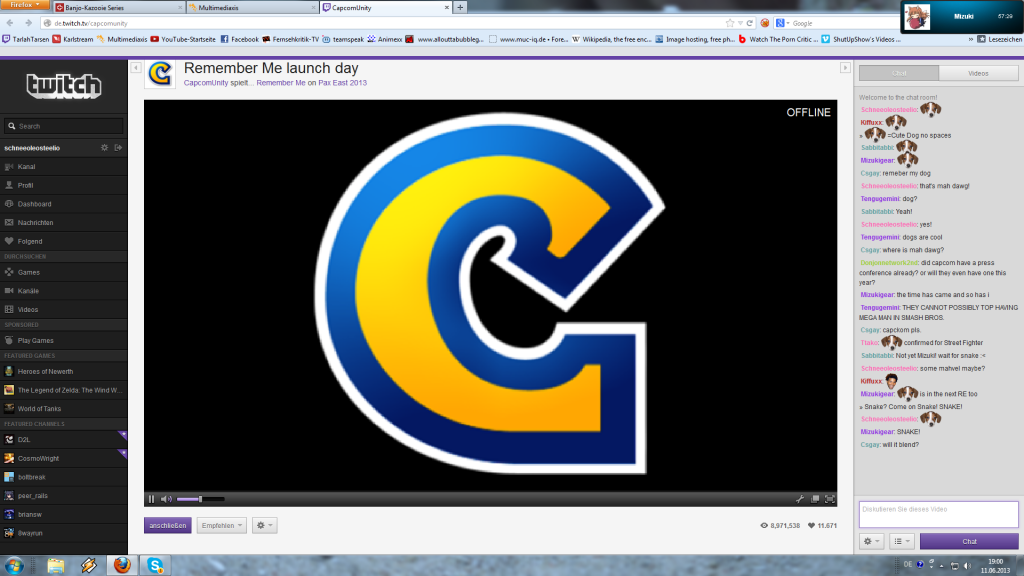The width and height of the screenshot is (1024, 576).
Task: Toggle fullscreen on video player
Action: pyautogui.click(x=830, y=499)
